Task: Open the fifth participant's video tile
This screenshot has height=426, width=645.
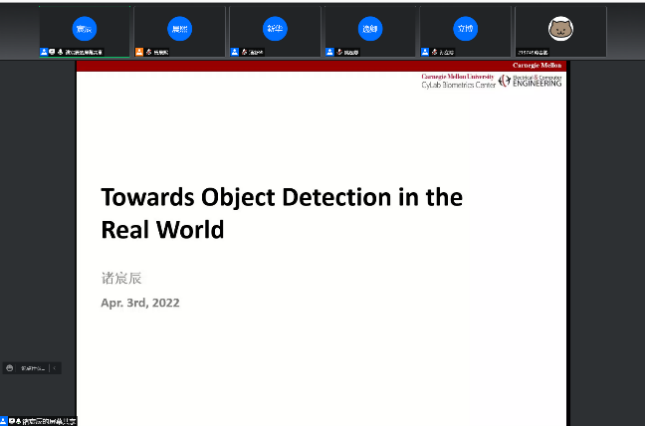Action: [464, 29]
